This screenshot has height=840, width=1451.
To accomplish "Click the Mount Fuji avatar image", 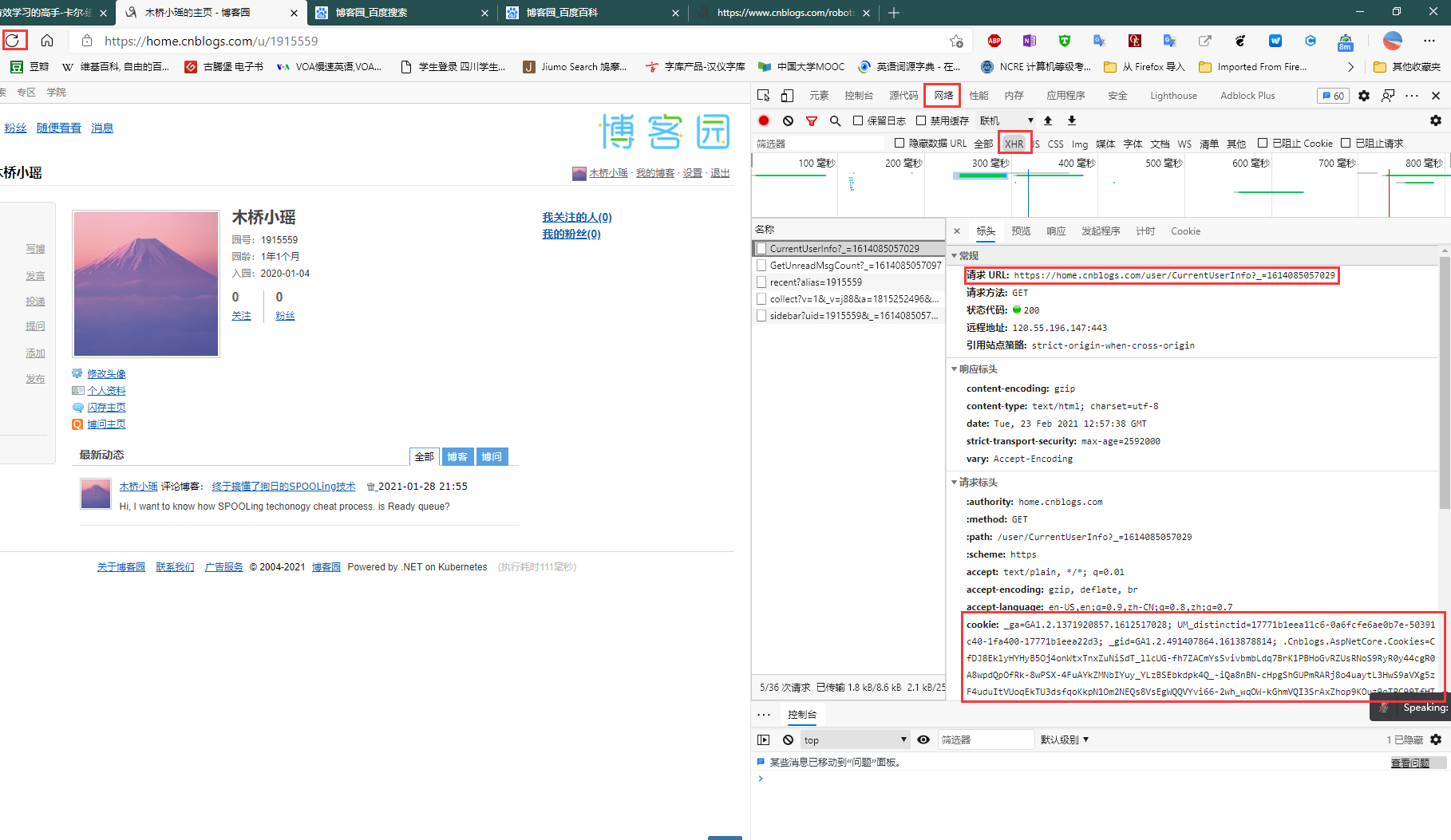I will 146,283.
